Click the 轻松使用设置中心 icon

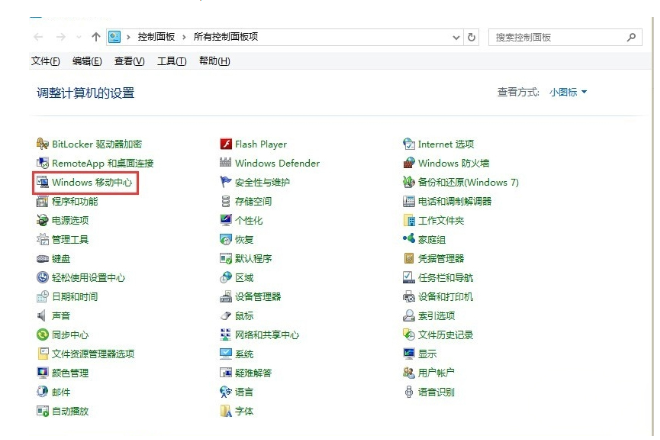[43, 277]
